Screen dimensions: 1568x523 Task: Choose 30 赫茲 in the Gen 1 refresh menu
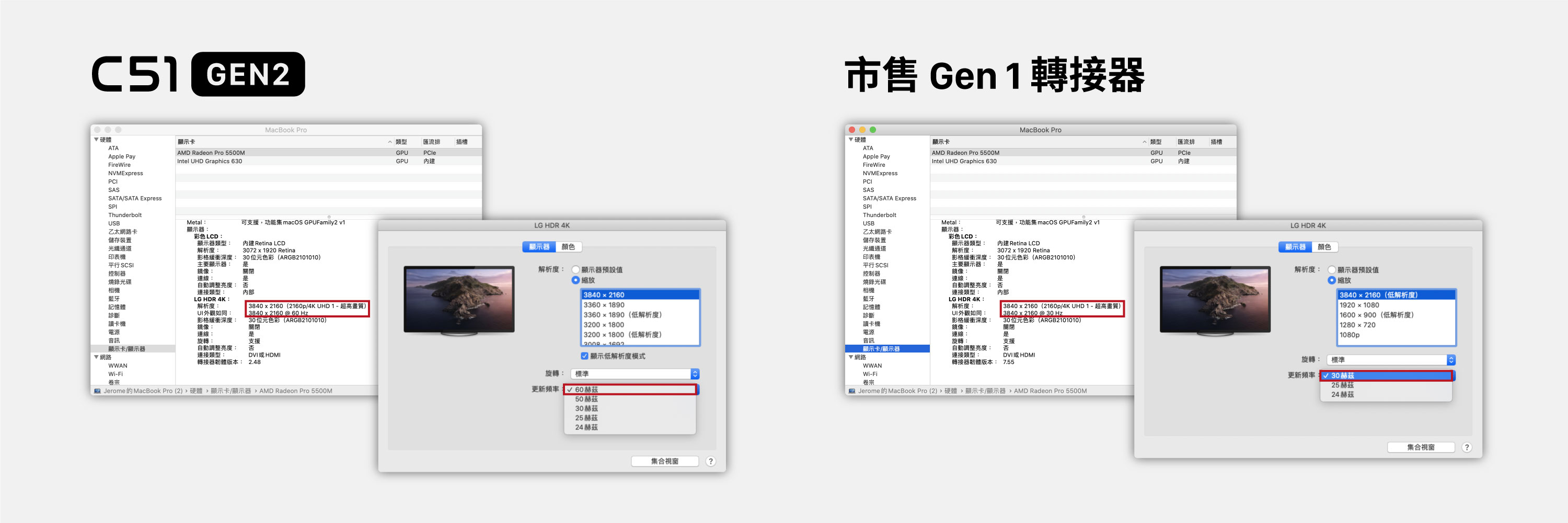coord(1386,376)
